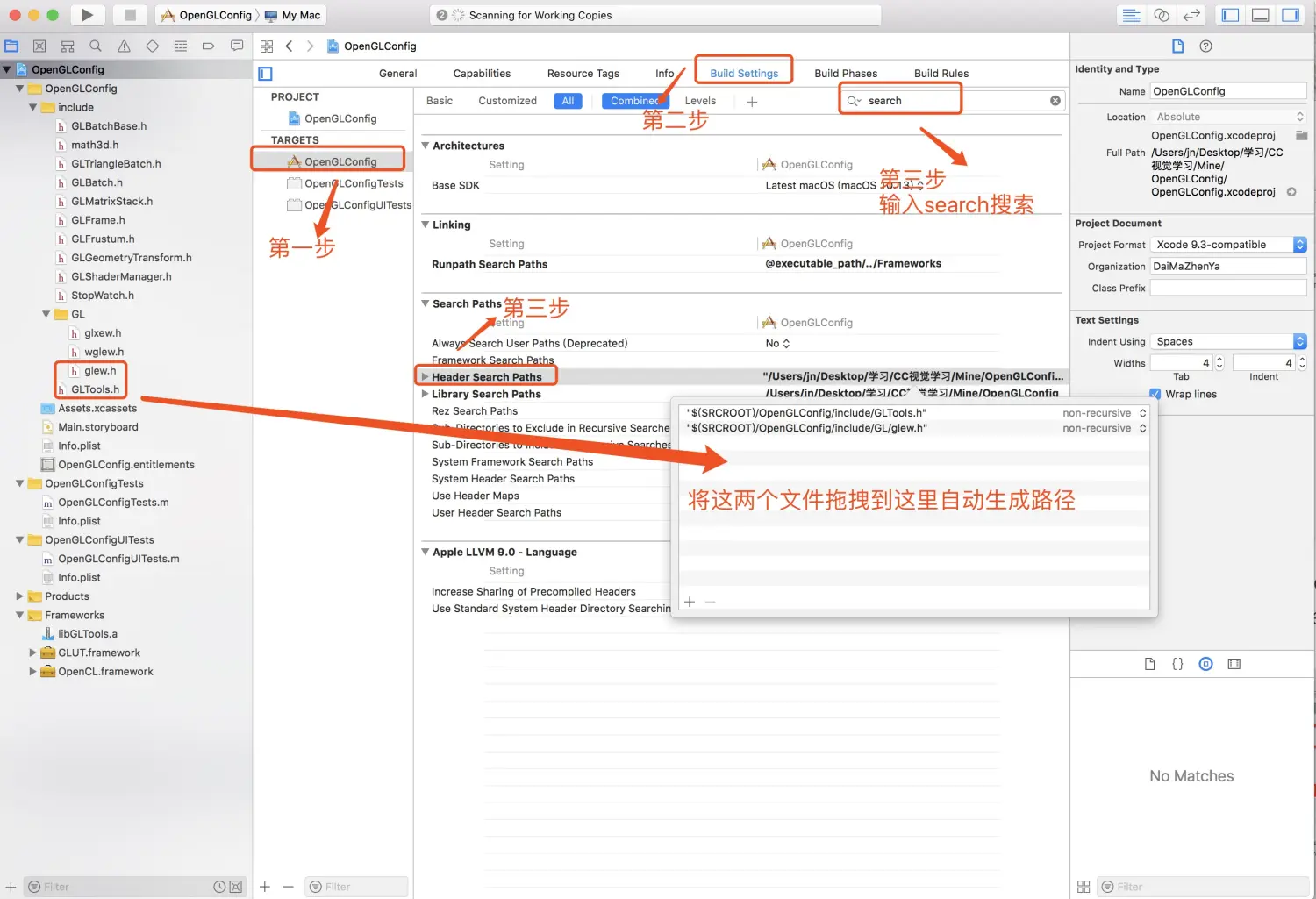The image size is (1316, 899).
Task: Show Media library
Action: 1234,664
